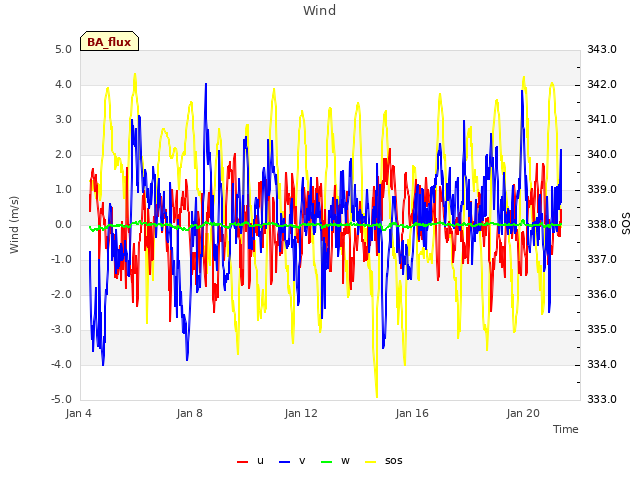Image resolution: width=640 pixels, height=480 pixels.
Task: Select the red u legend swatch
Action: (x=242, y=462)
